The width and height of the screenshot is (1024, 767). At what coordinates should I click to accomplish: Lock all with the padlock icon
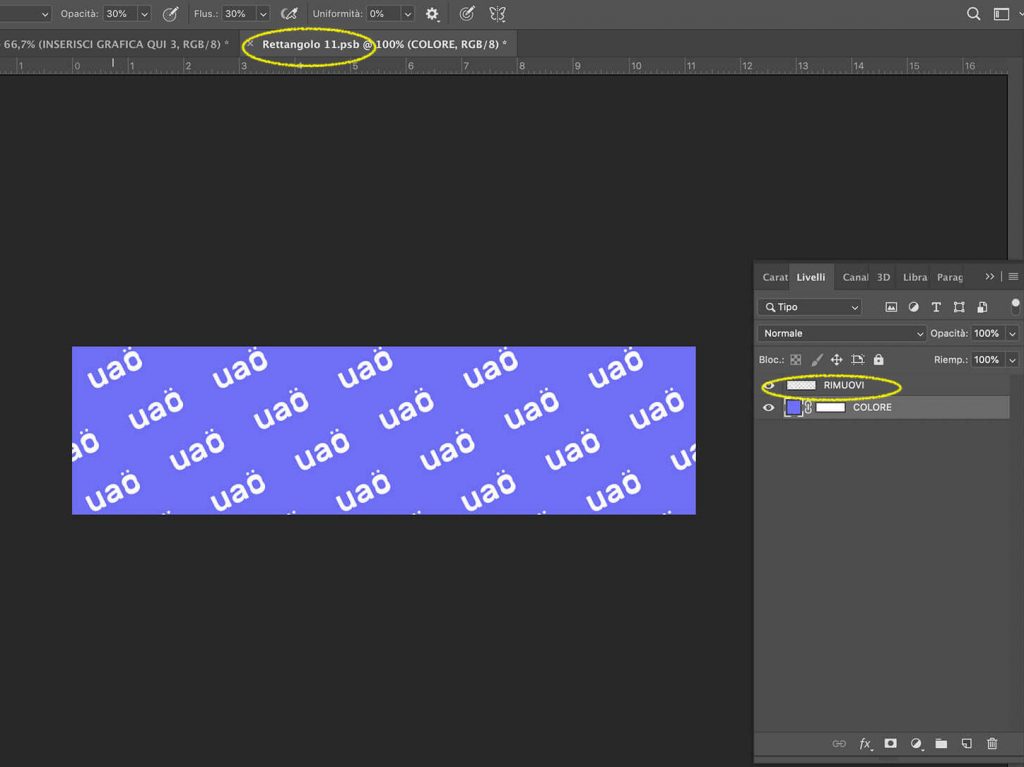(878, 360)
